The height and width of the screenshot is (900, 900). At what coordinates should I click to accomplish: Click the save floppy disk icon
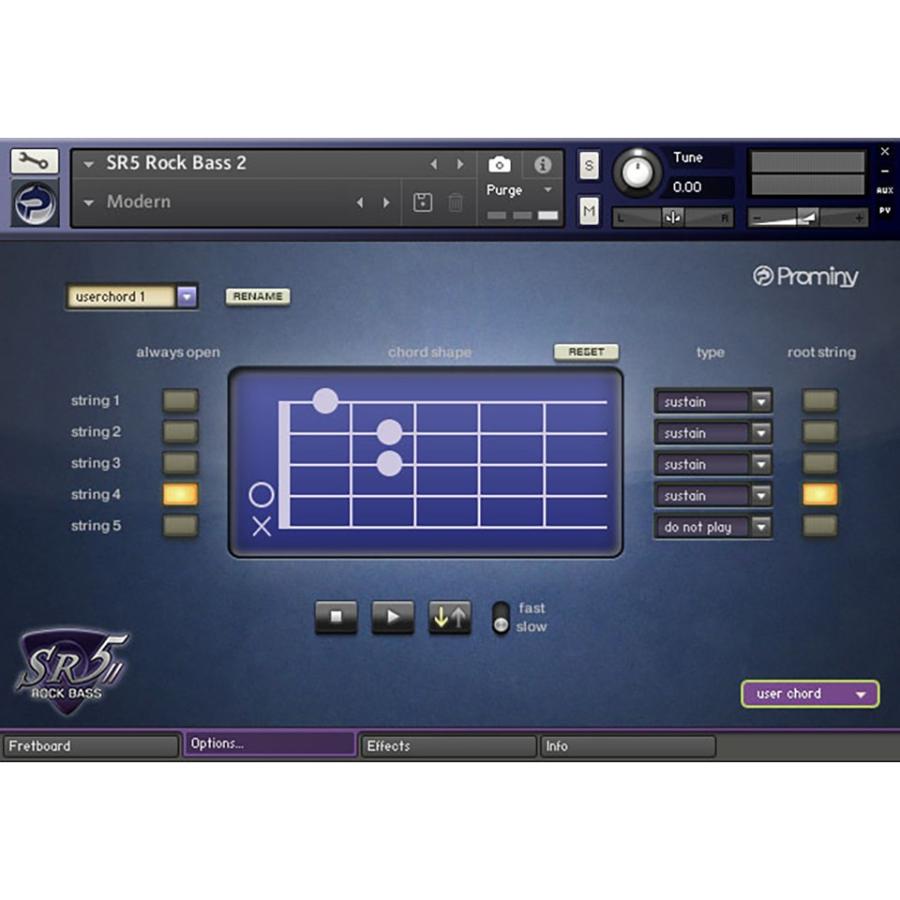(x=422, y=201)
